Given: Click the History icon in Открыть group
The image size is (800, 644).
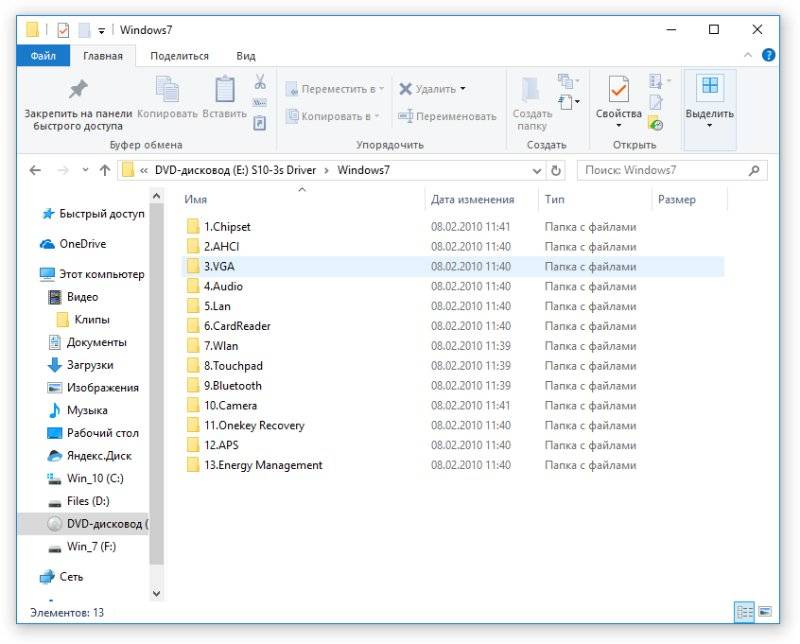Looking at the screenshot, I should click(x=656, y=123).
